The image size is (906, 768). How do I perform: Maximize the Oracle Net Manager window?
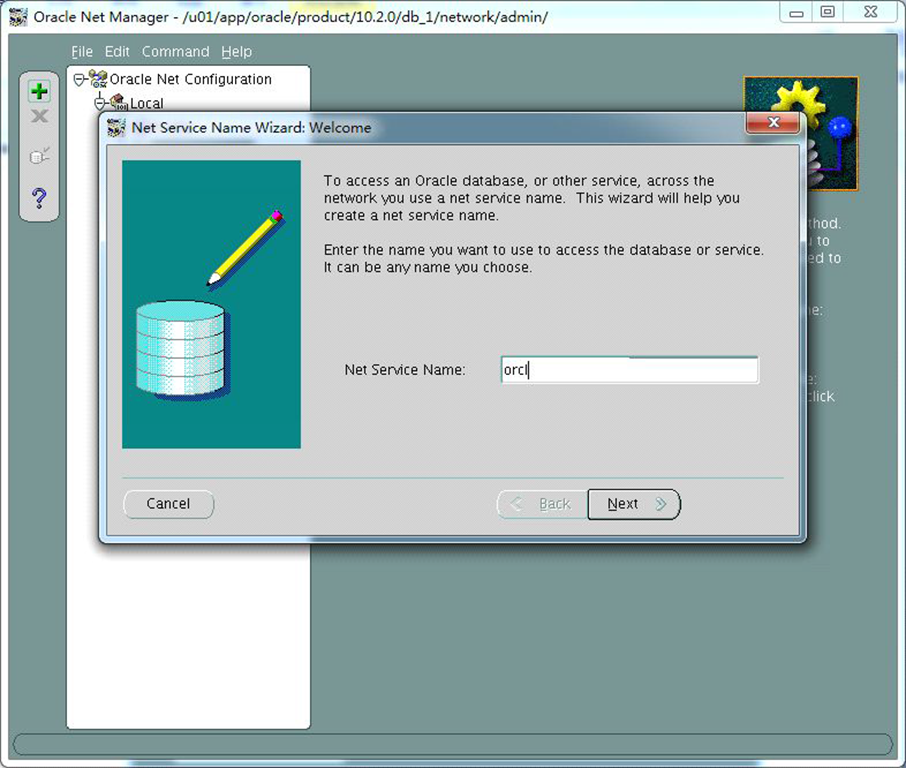coord(827,12)
